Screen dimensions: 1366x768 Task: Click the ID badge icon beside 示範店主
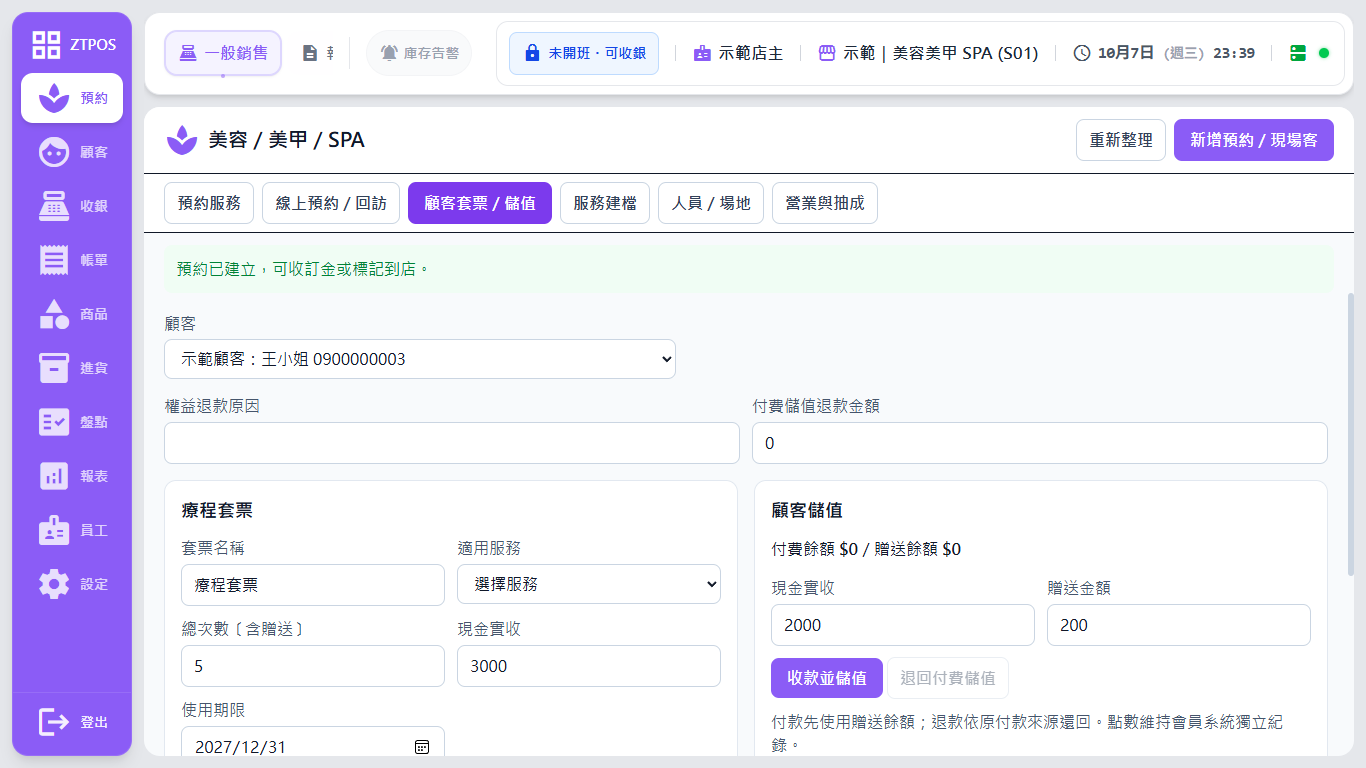click(703, 53)
